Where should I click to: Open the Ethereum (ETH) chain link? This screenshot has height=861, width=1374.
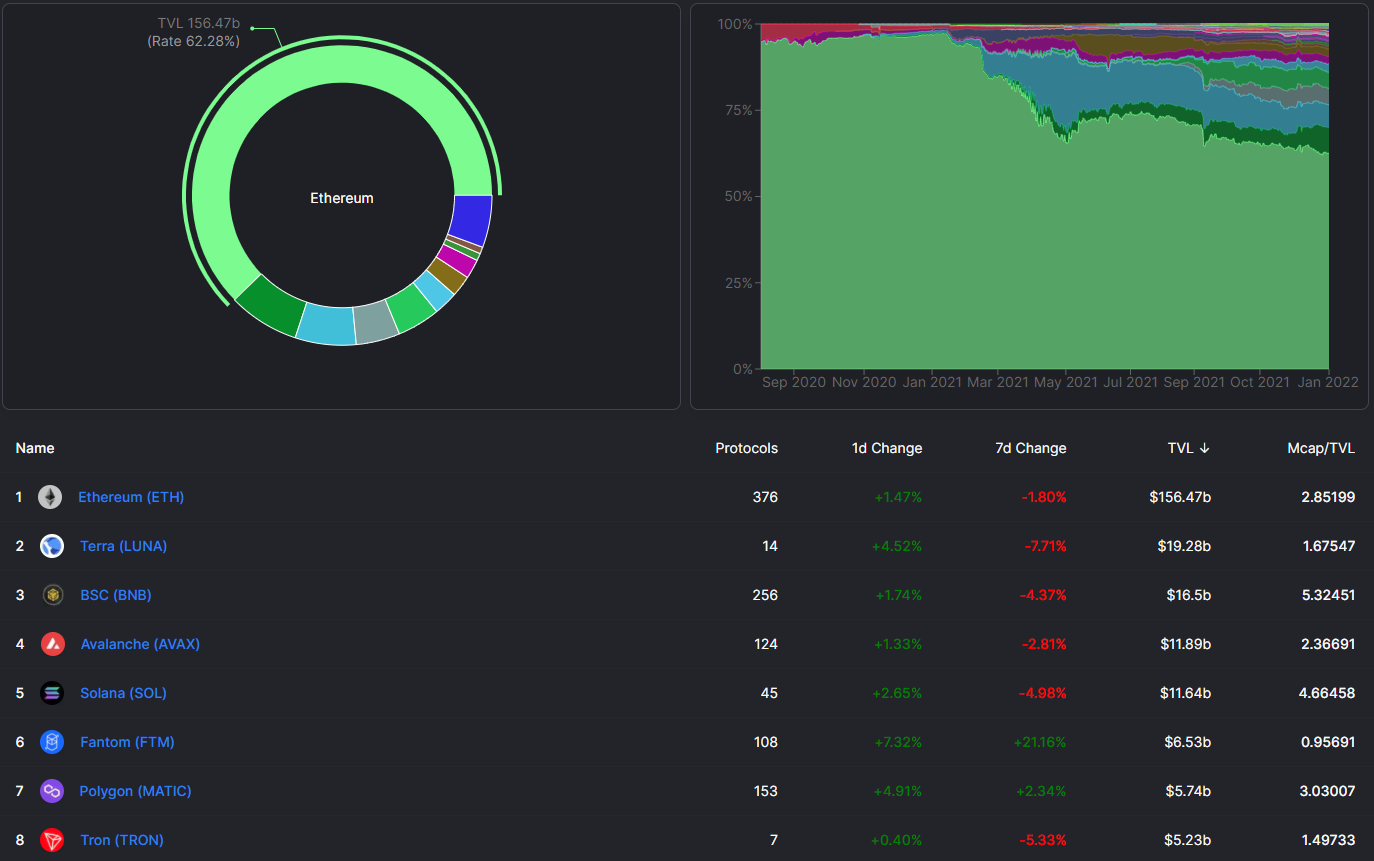point(131,497)
